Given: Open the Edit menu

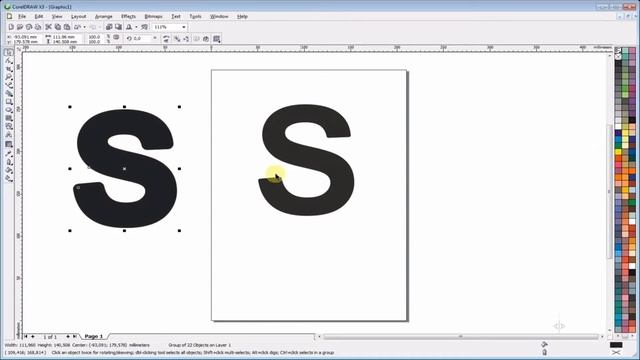Looking at the screenshot, I should pos(39,16).
